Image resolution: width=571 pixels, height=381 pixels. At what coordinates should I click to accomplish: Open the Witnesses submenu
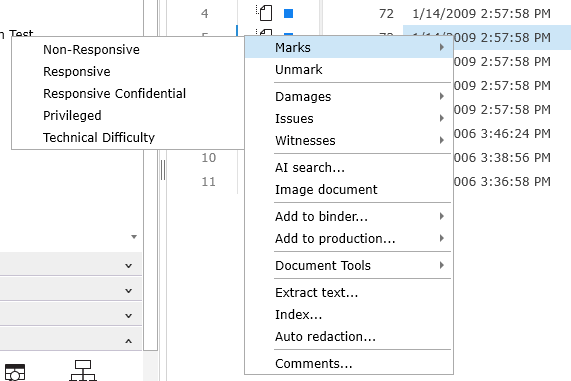[349, 140]
